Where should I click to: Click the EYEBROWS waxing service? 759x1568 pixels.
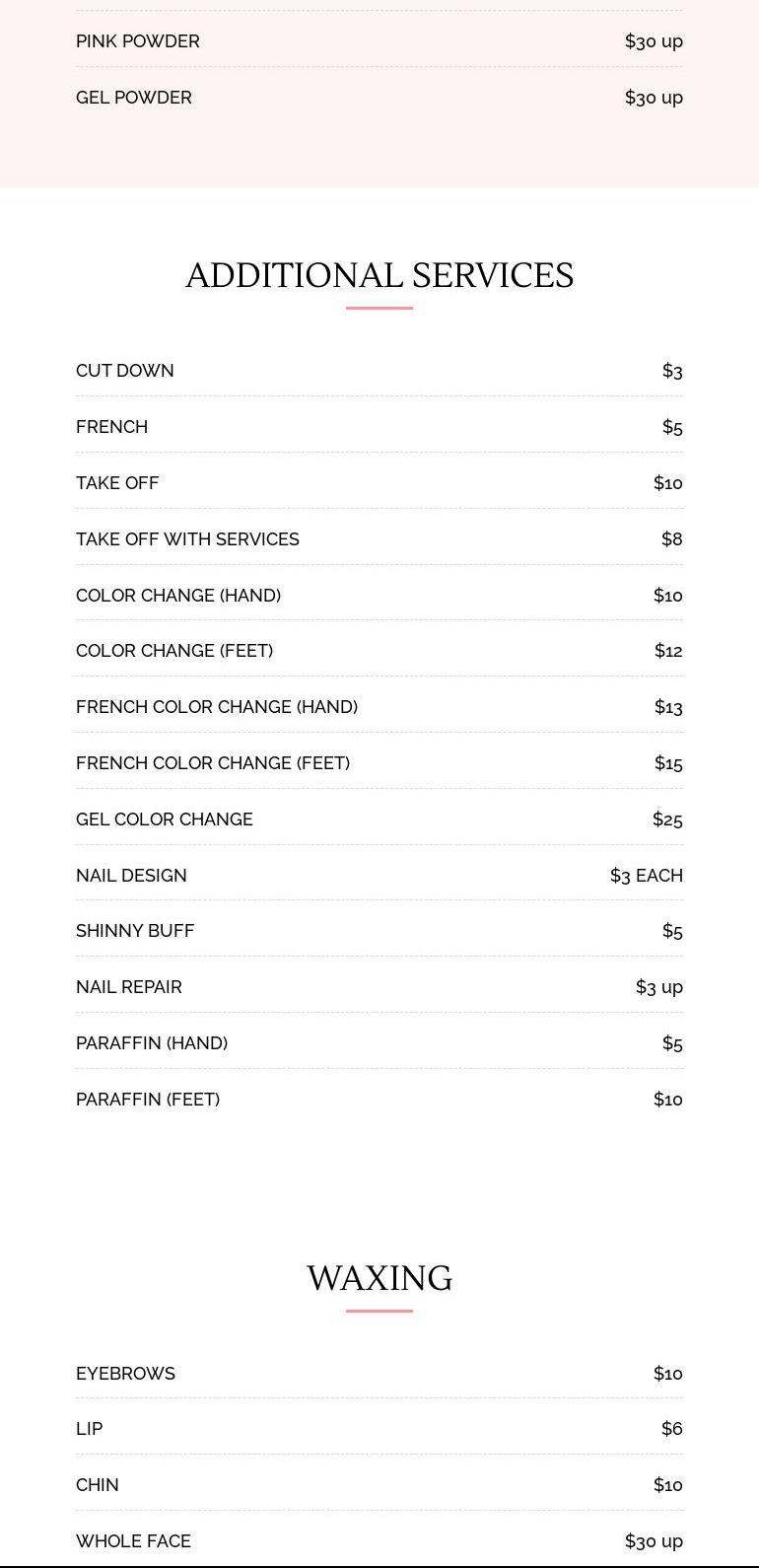pyautogui.click(x=125, y=1374)
